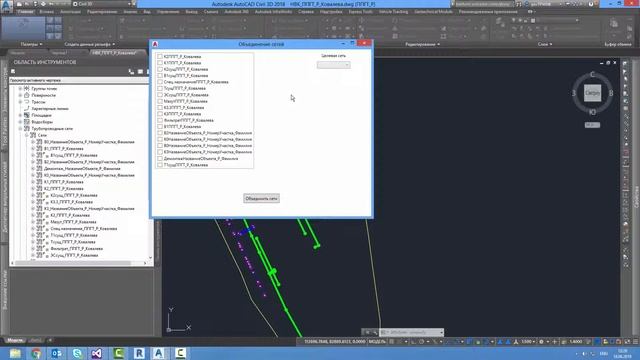
Task: Open File Explorer from the taskbar
Action: point(15,353)
